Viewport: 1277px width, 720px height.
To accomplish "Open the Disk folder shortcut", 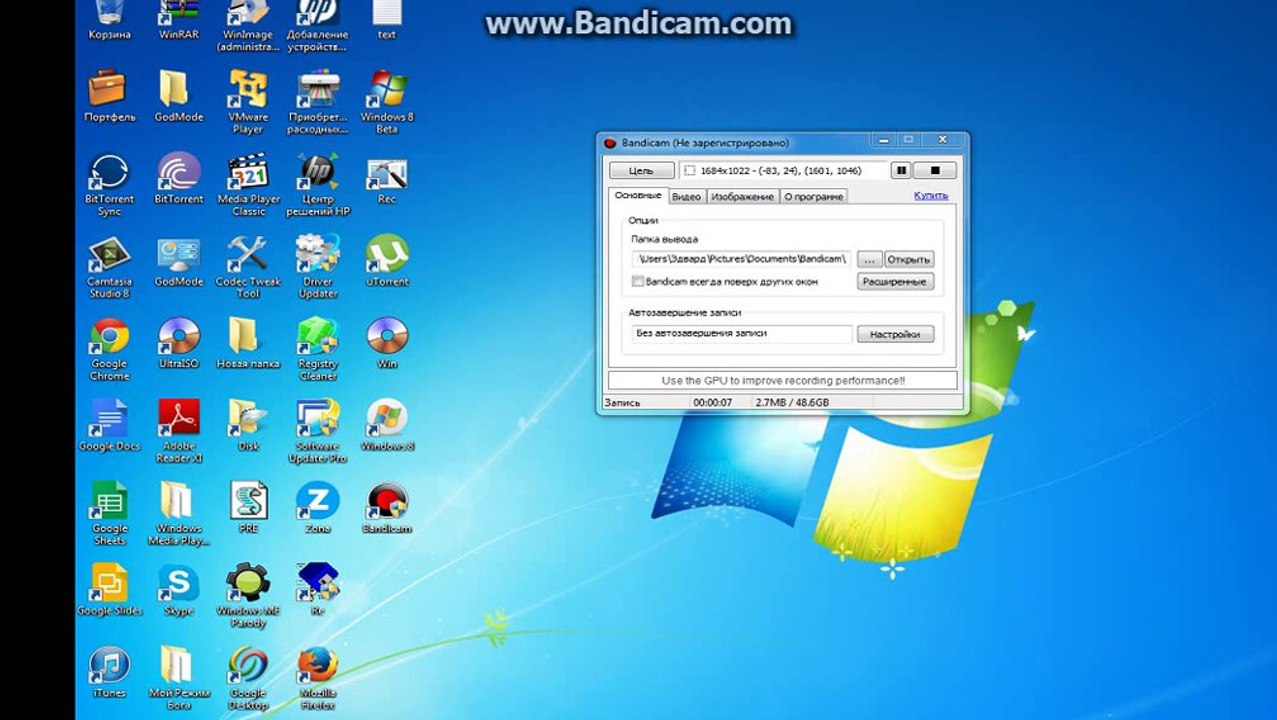I will click(x=248, y=427).
